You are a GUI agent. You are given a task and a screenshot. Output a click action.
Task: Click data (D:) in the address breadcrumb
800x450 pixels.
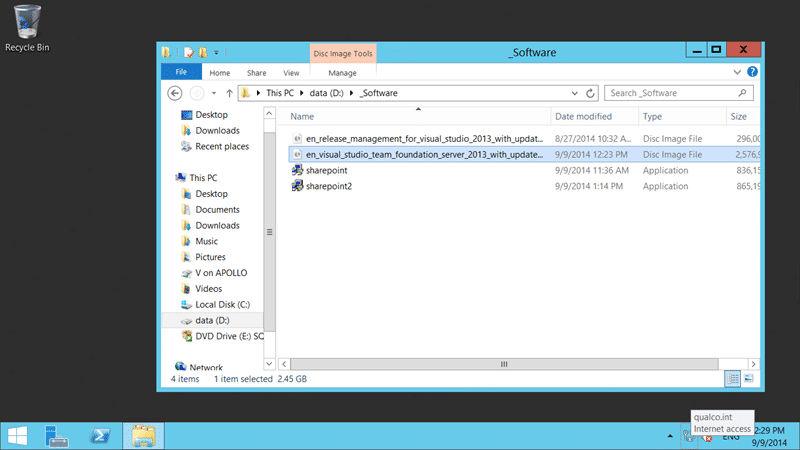327,93
